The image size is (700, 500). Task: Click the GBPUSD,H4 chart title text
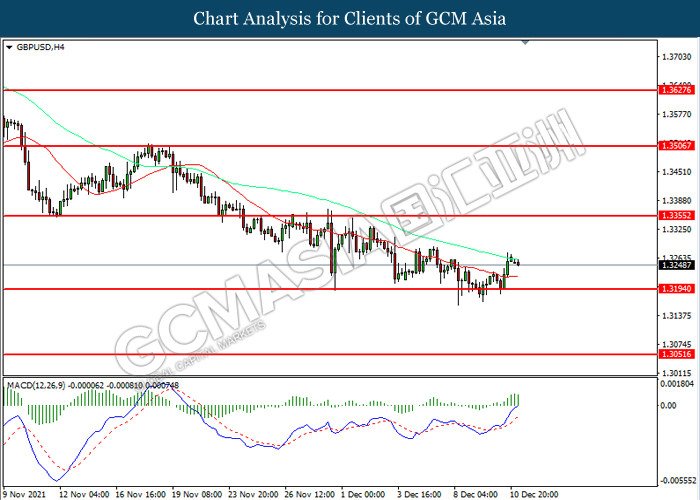(x=40, y=47)
